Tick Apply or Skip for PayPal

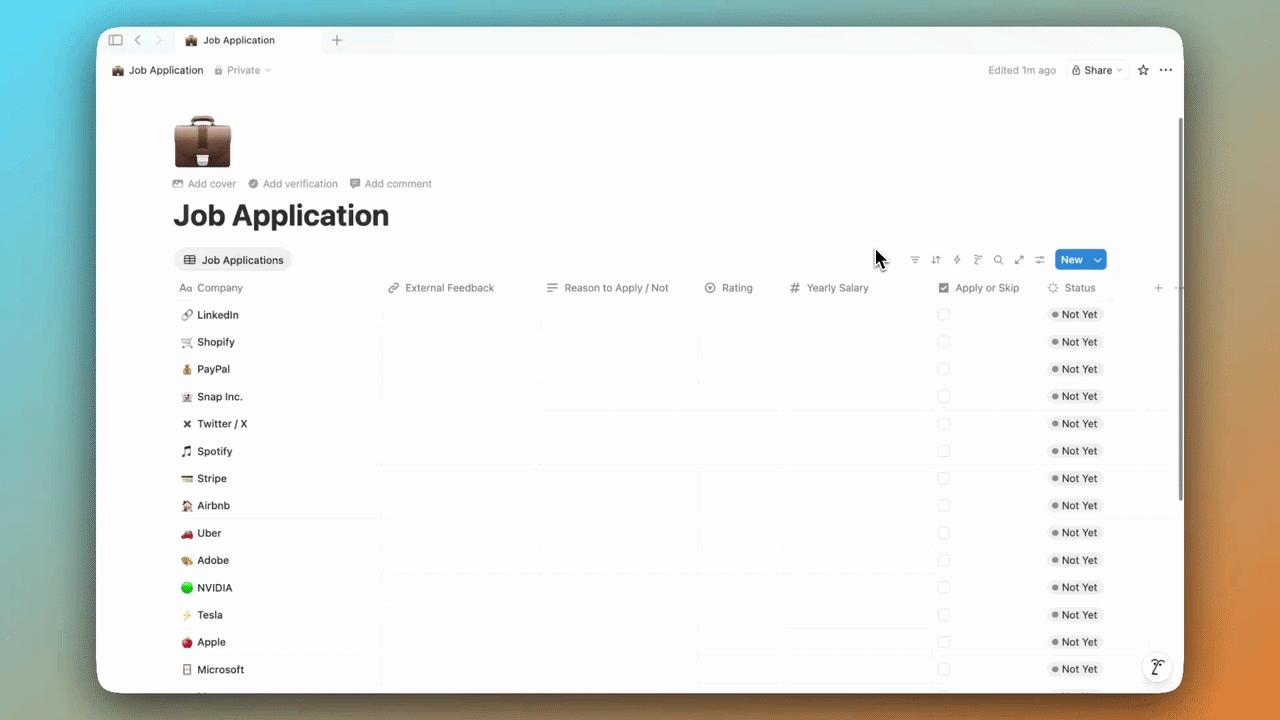[944, 369]
